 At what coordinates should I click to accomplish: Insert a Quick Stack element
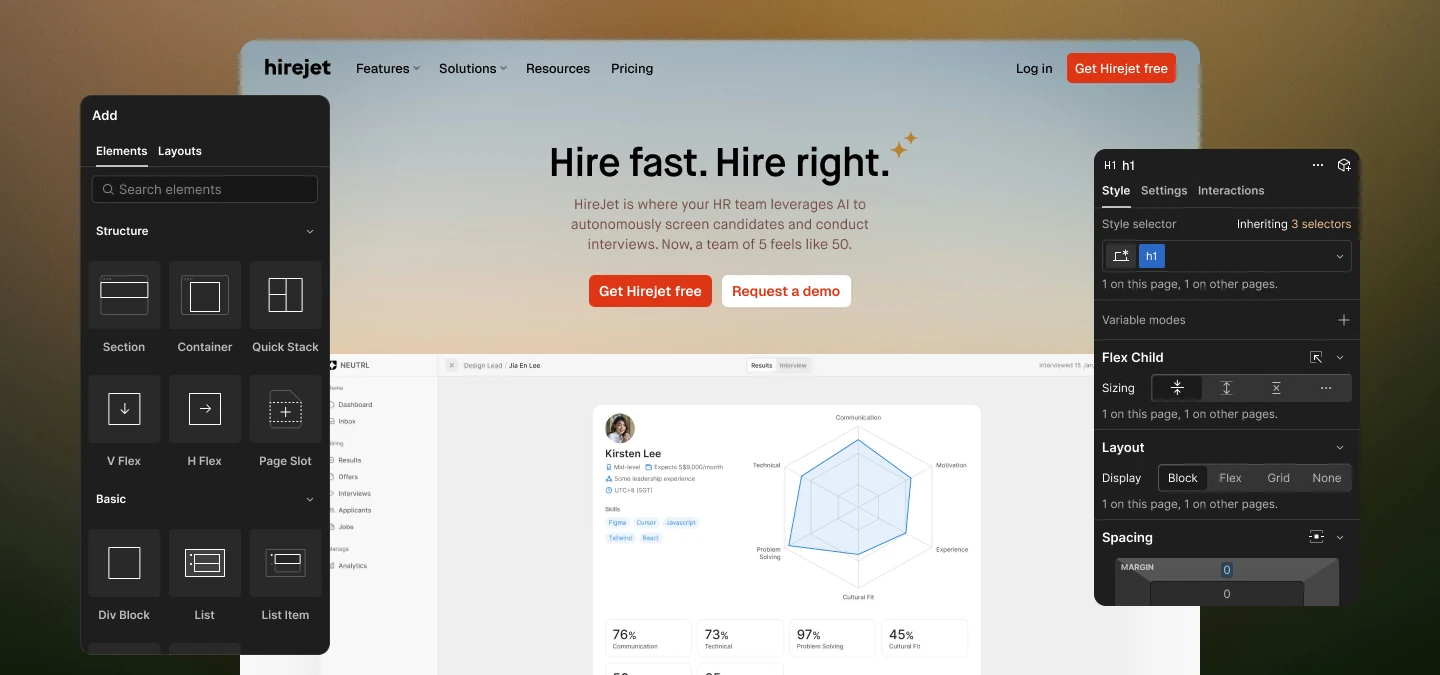point(285,295)
